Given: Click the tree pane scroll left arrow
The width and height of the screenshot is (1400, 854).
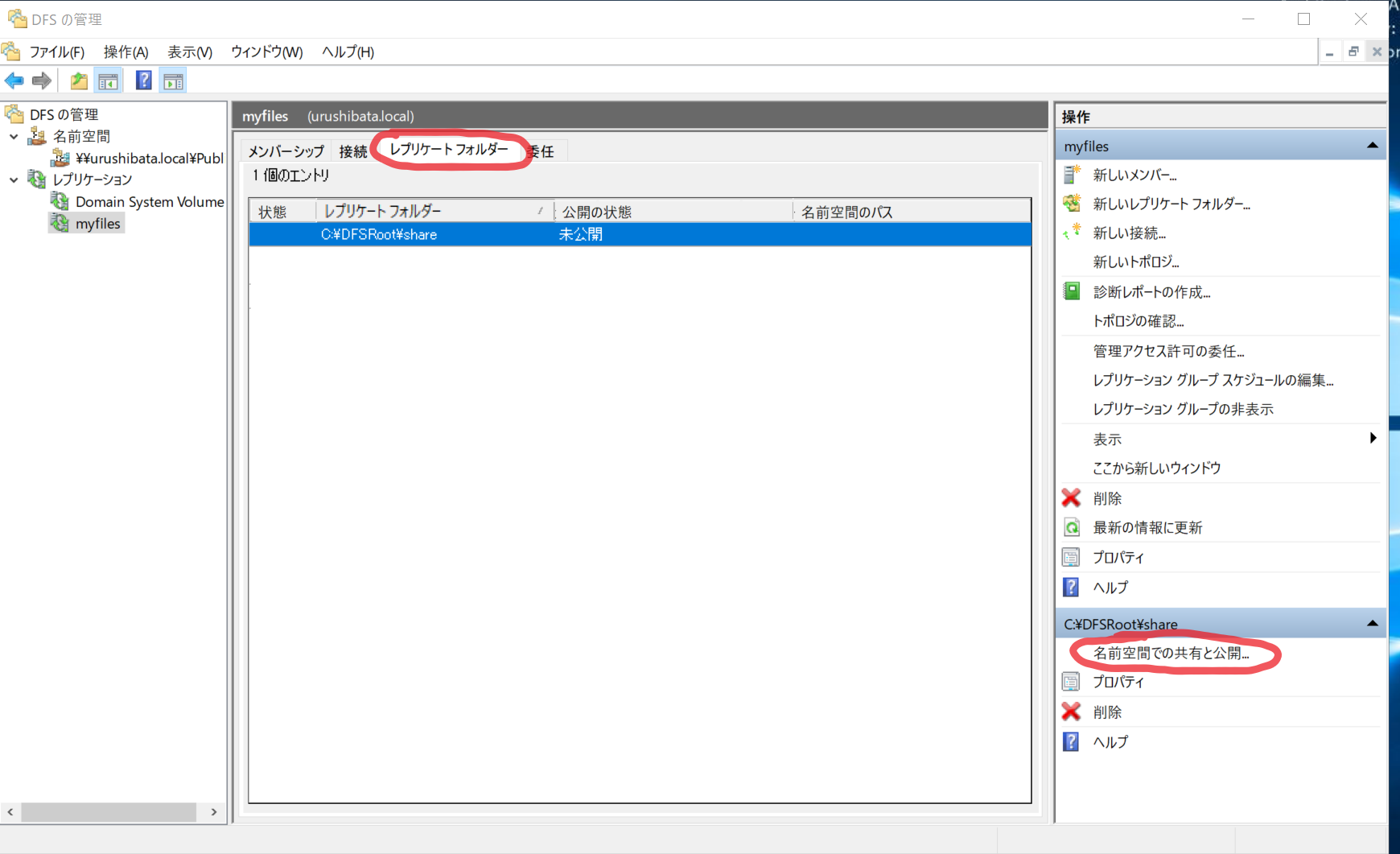Looking at the screenshot, I should 10,812.
